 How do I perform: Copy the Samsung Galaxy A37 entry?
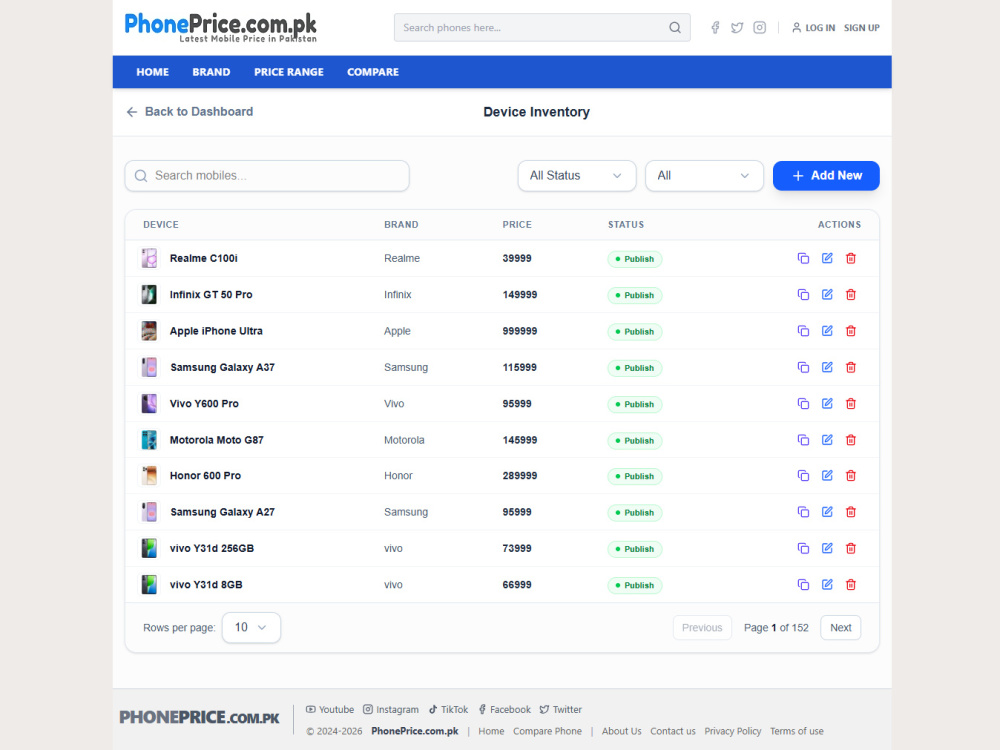[x=803, y=367]
